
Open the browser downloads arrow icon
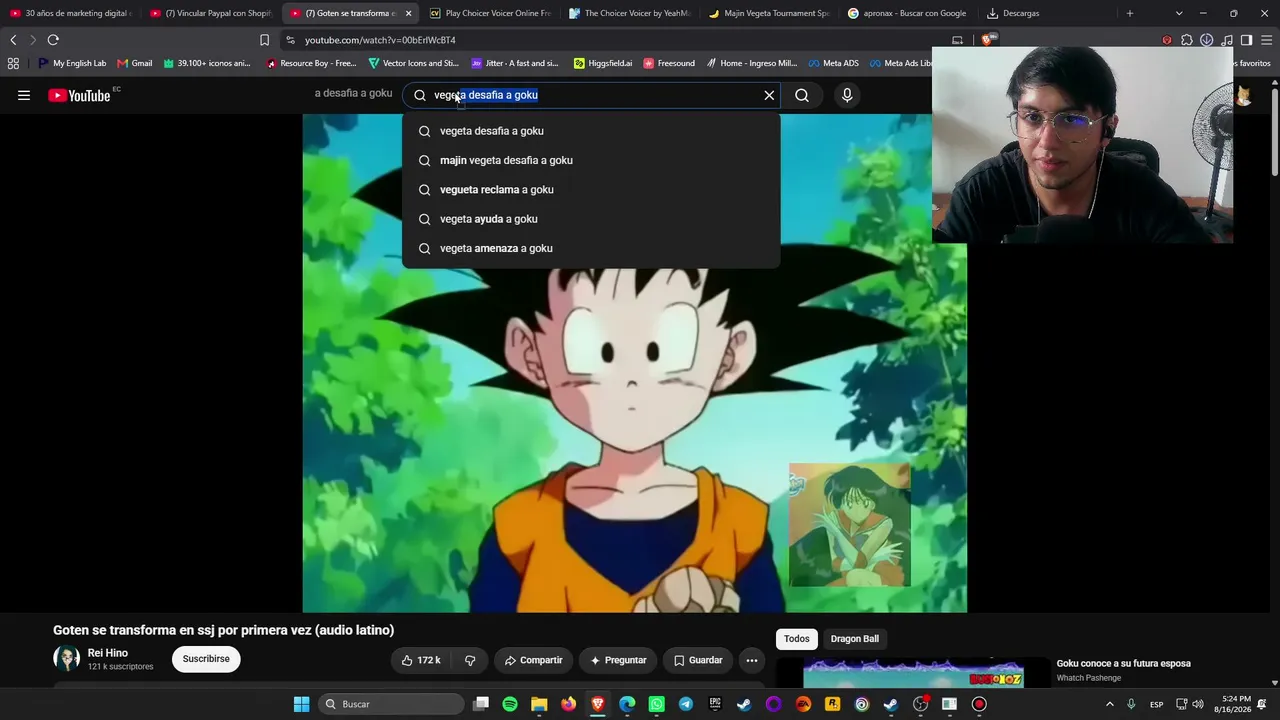[x=1207, y=40]
